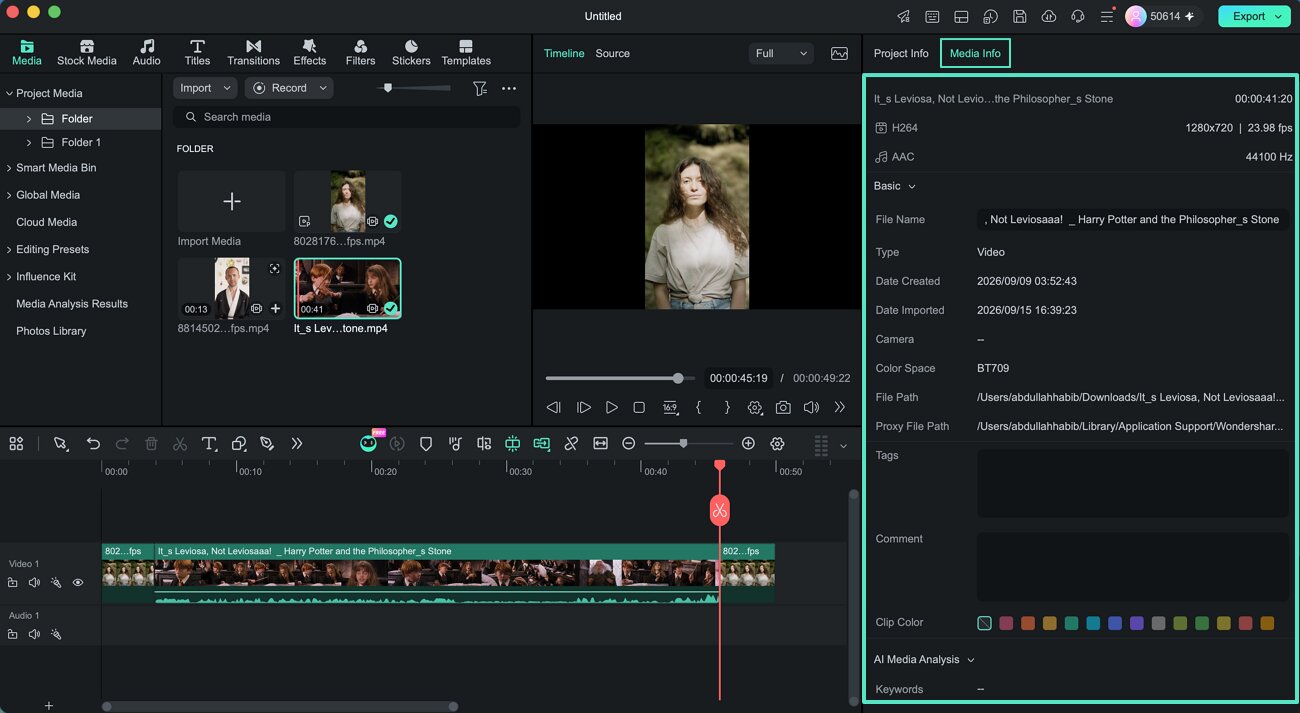Click the Export button
1300x713 pixels.
(x=1254, y=16)
